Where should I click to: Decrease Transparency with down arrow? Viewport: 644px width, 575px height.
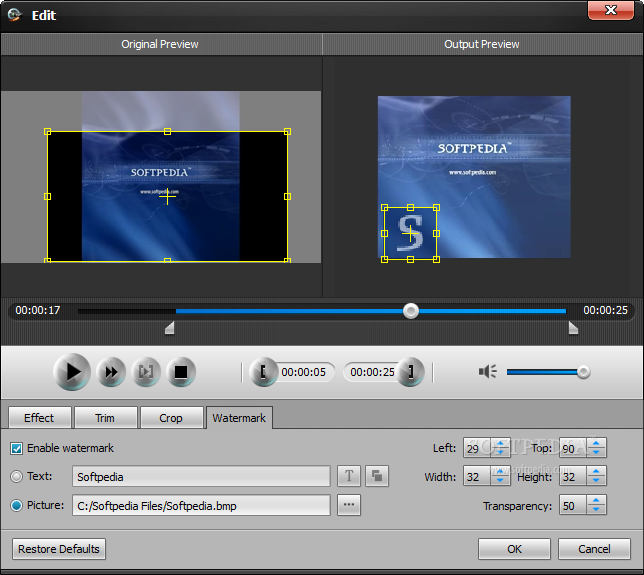click(x=596, y=510)
